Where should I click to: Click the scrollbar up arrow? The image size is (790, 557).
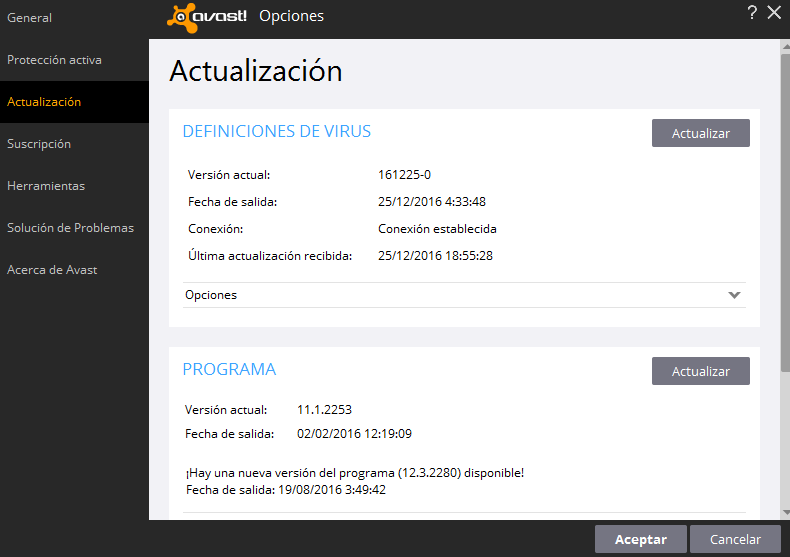[785, 46]
